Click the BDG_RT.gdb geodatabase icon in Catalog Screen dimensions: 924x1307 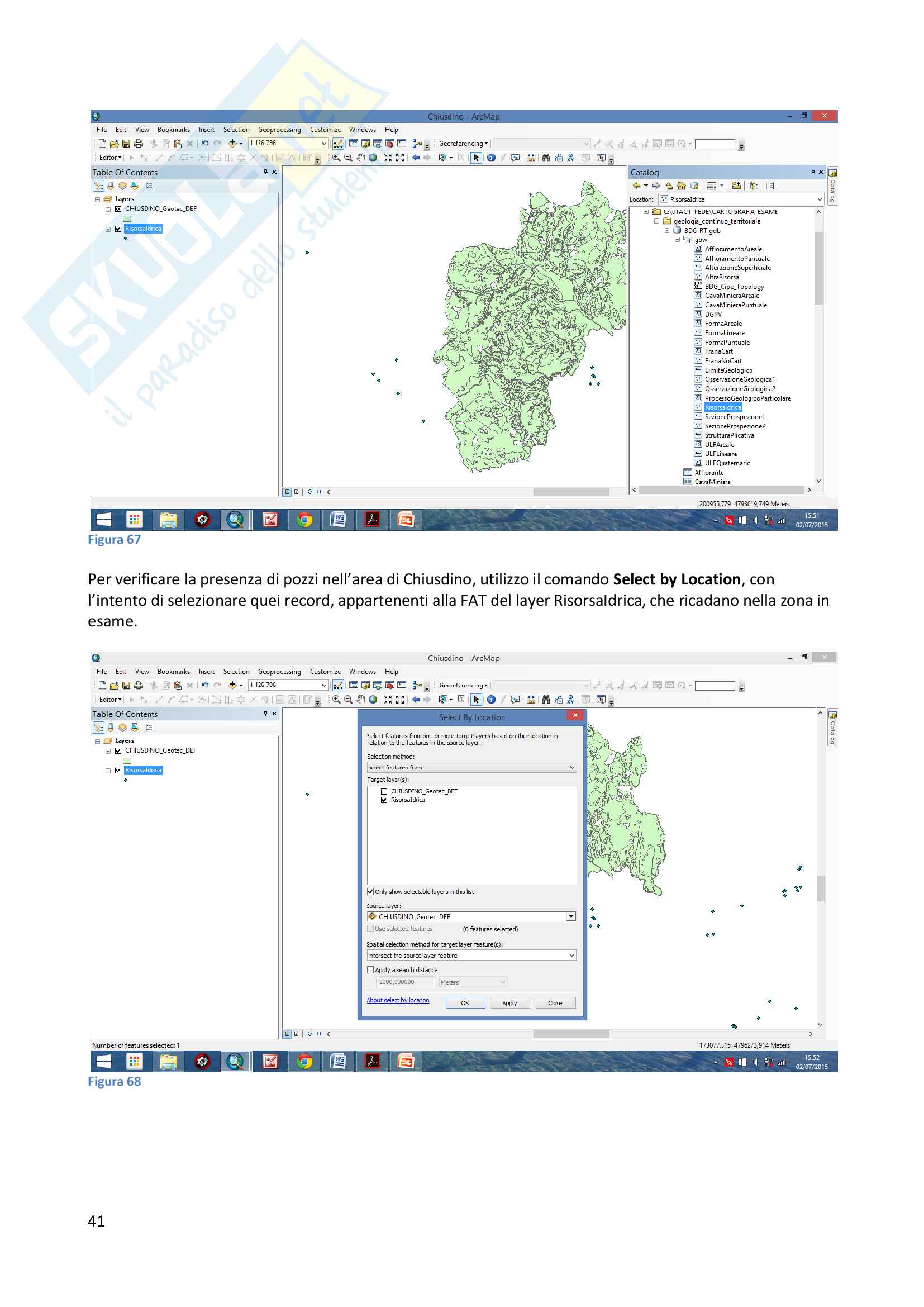point(677,231)
